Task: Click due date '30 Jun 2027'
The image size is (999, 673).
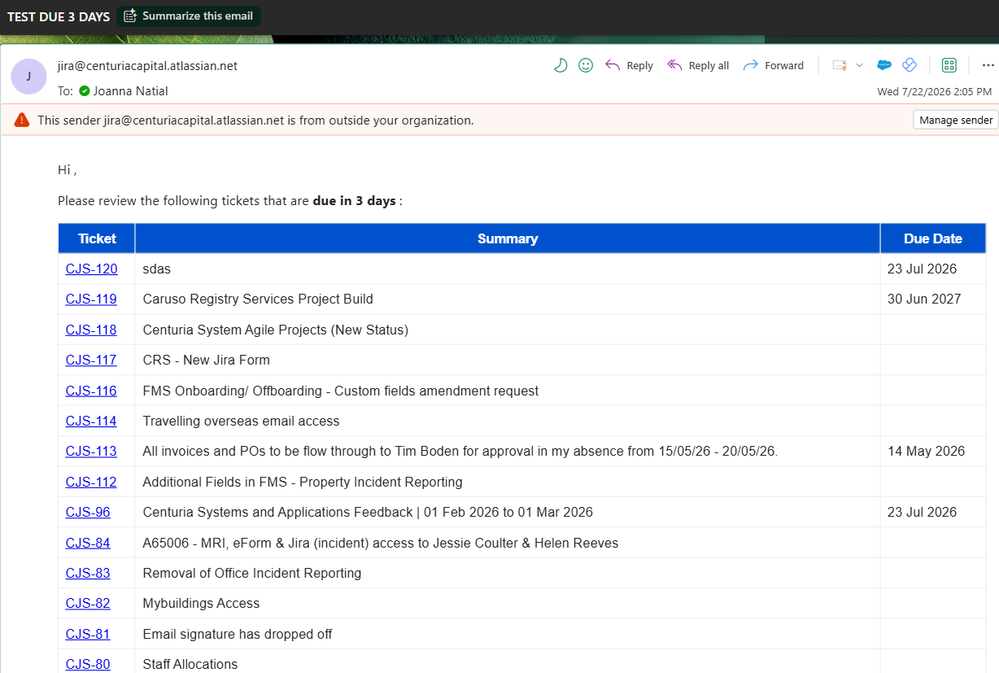Action: [x=924, y=299]
